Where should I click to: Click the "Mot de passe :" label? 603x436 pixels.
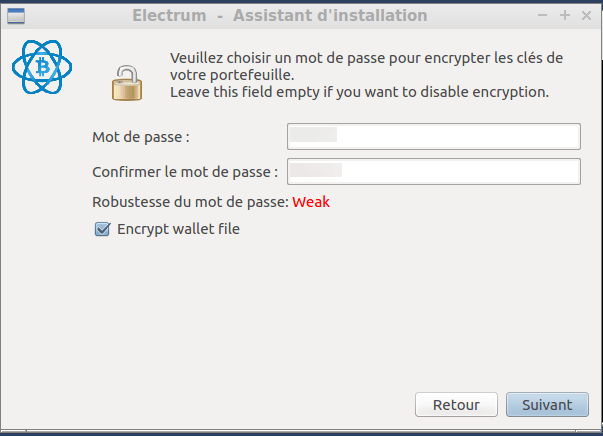click(x=141, y=137)
